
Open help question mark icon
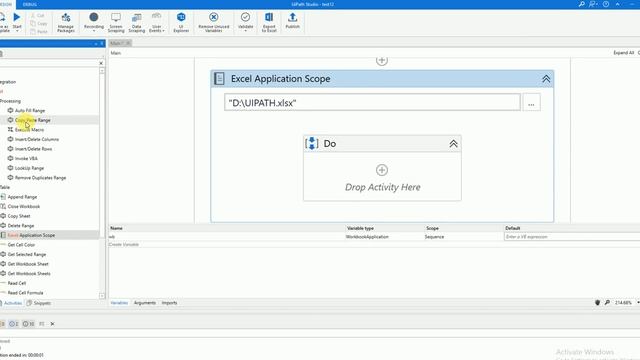[606, 4]
